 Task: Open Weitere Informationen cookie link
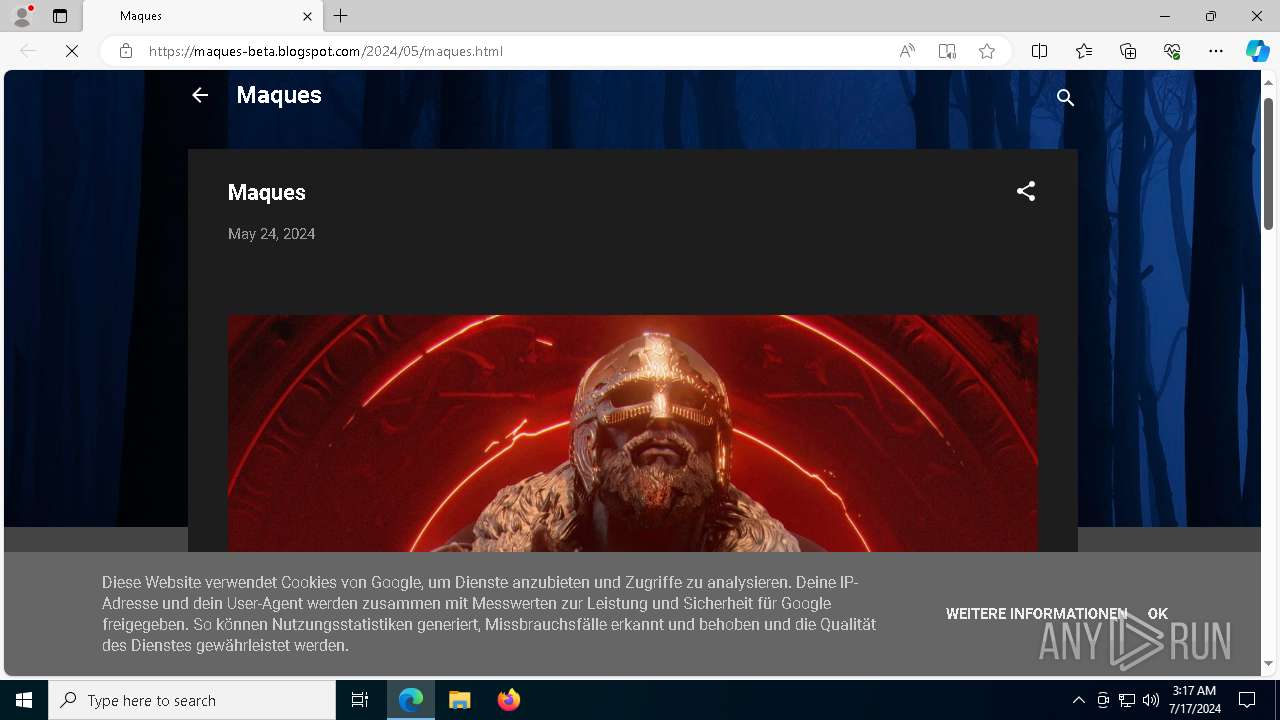[x=1036, y=614]
